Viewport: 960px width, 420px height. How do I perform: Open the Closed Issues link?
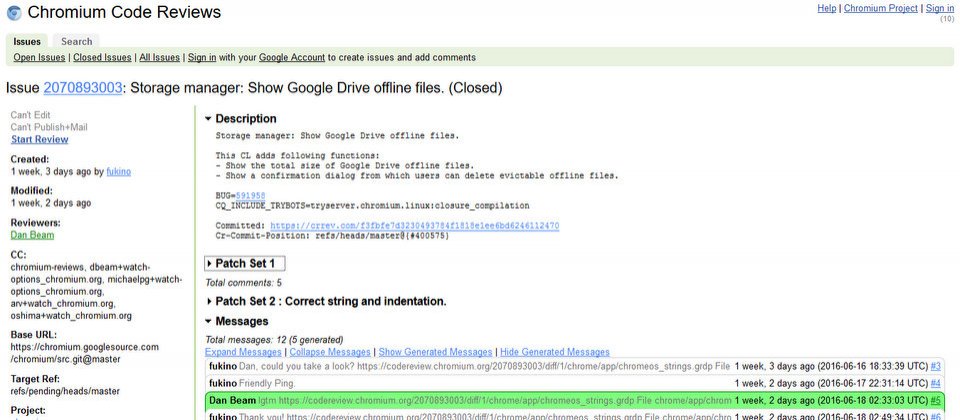tap(103, 58)
